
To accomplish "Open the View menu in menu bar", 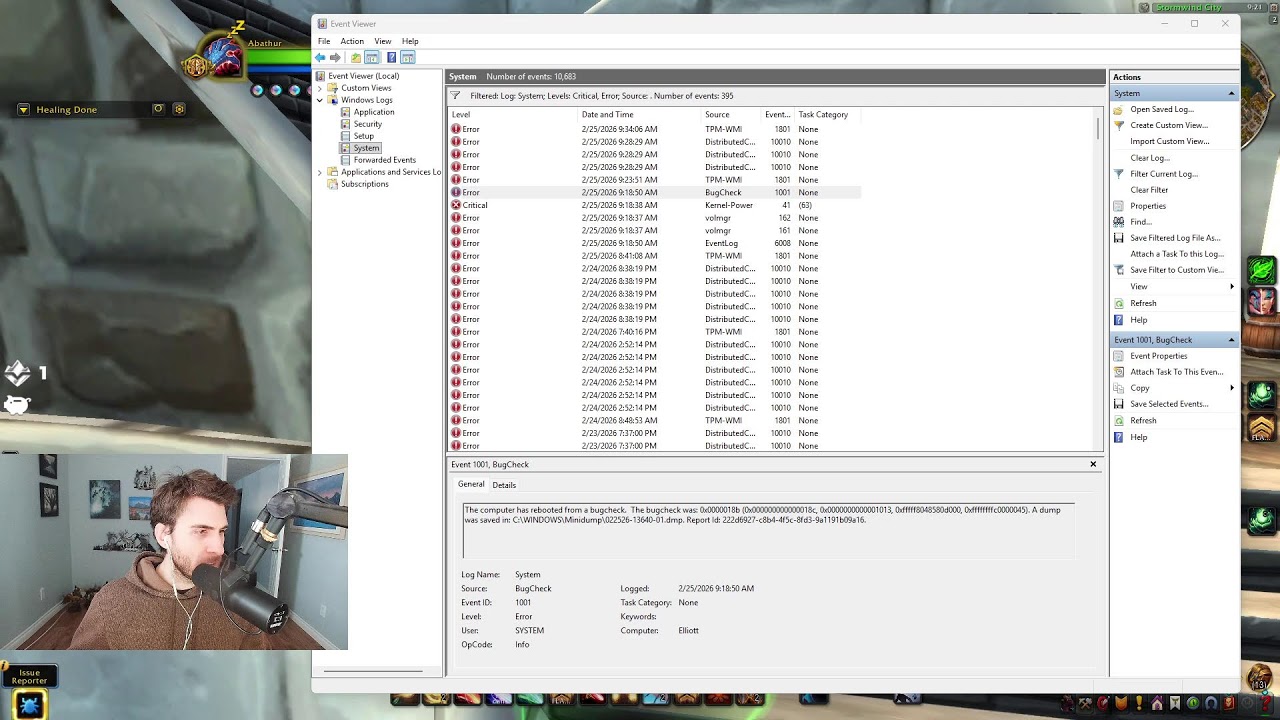I will click(383, 41).
